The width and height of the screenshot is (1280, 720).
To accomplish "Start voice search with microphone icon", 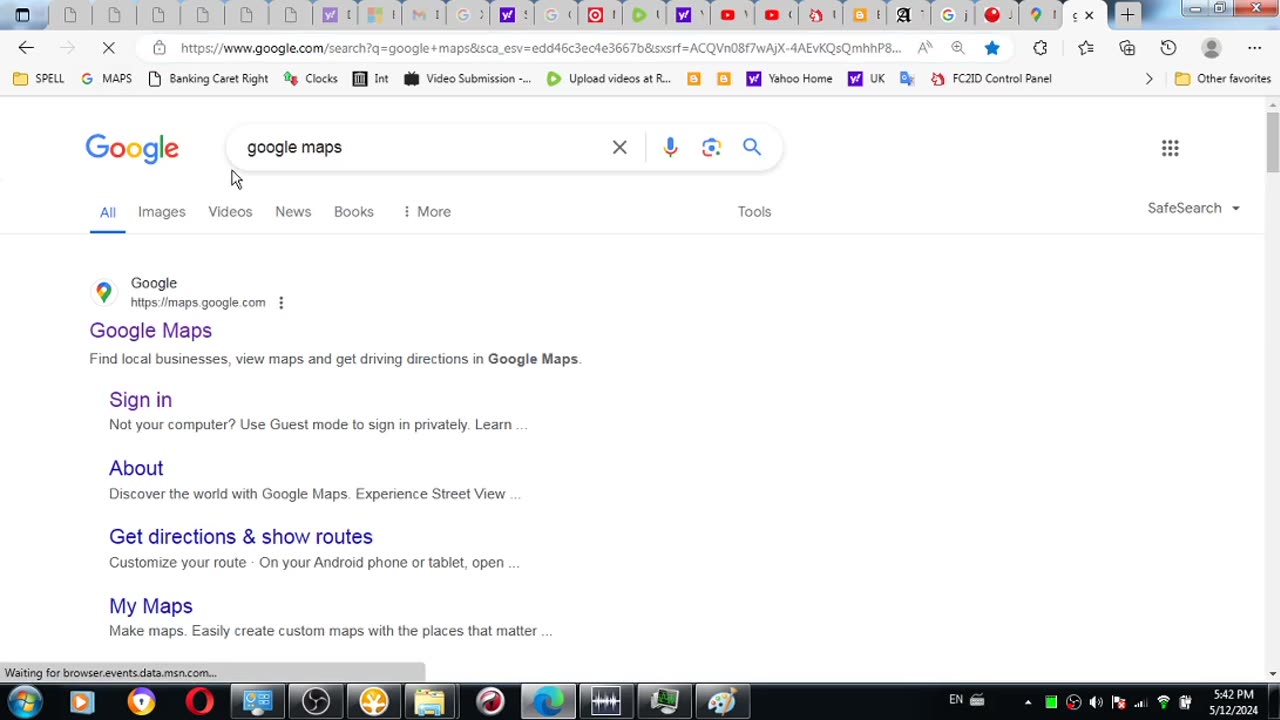I will click(670, 148).
